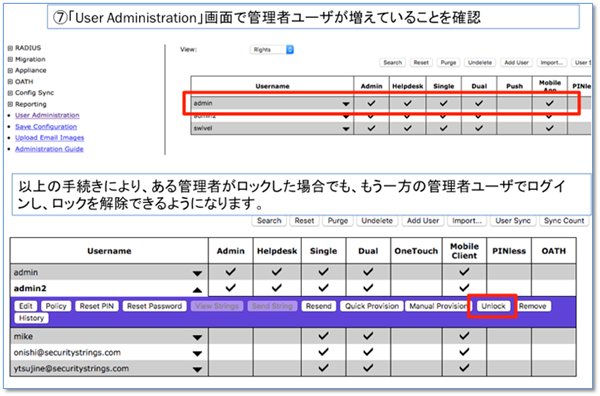
Task: Click the Quick Provision button
Action: click(372, 306)
